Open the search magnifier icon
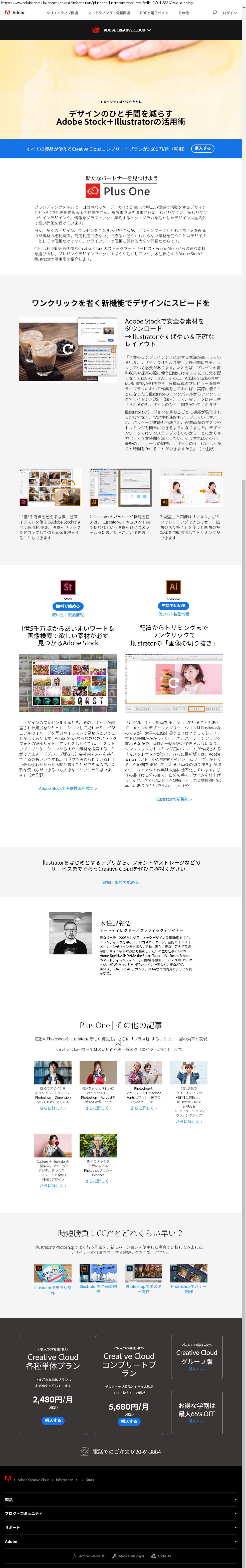The height and width of the screenshot is (1568, 246). [x=214, y=13]
